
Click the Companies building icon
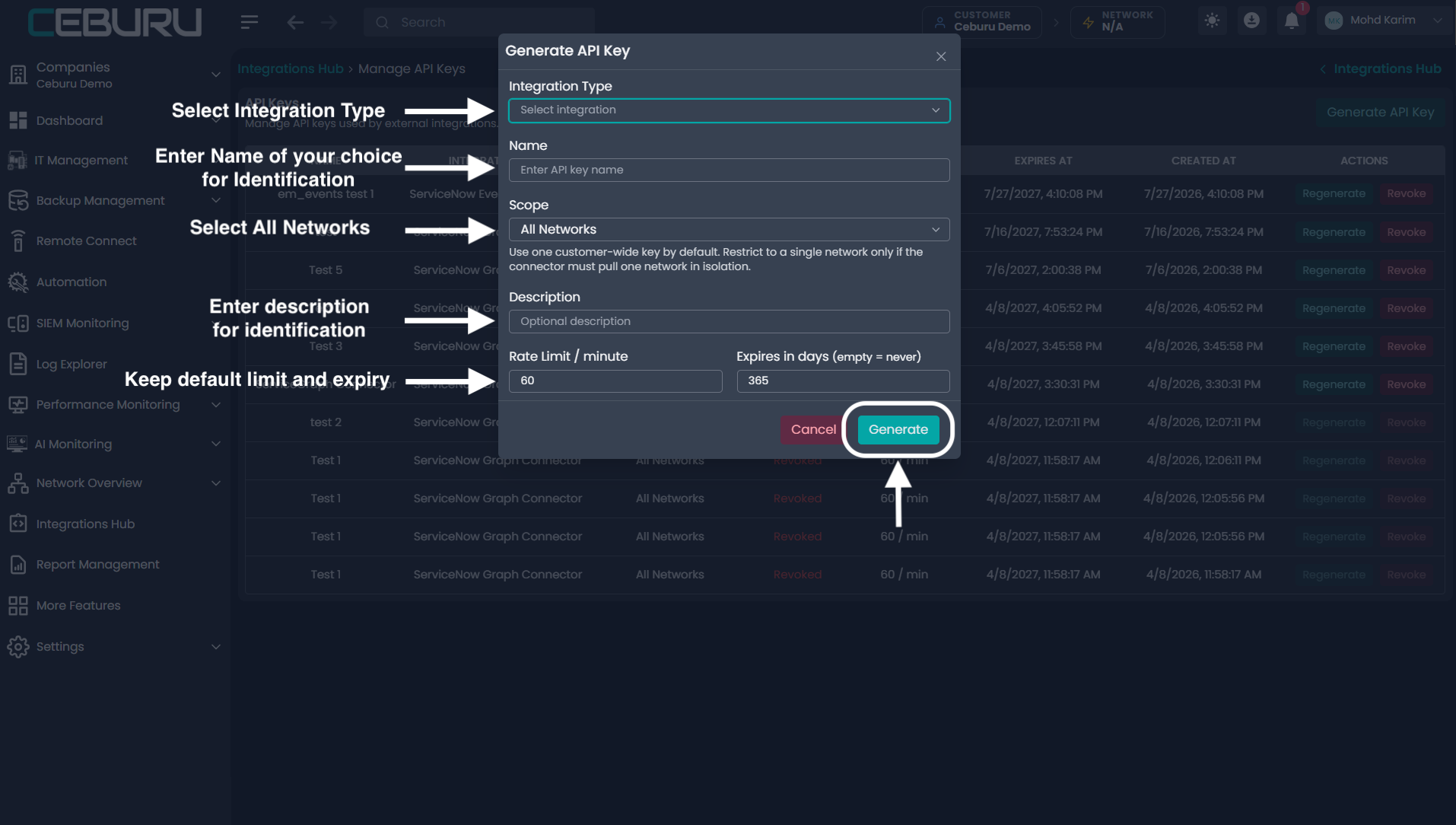(18, 75)
